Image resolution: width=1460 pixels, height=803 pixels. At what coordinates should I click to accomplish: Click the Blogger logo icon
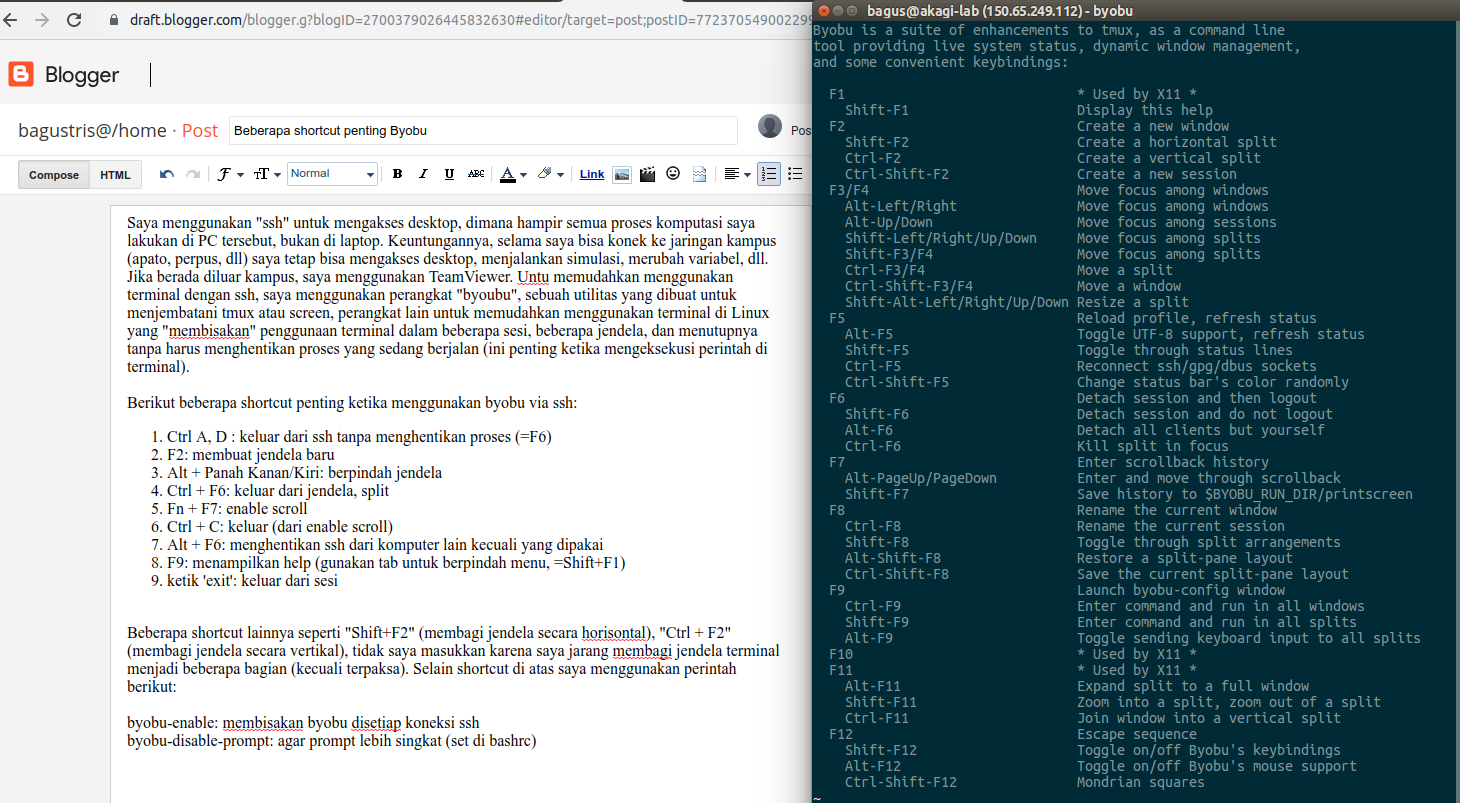(20, 74)
